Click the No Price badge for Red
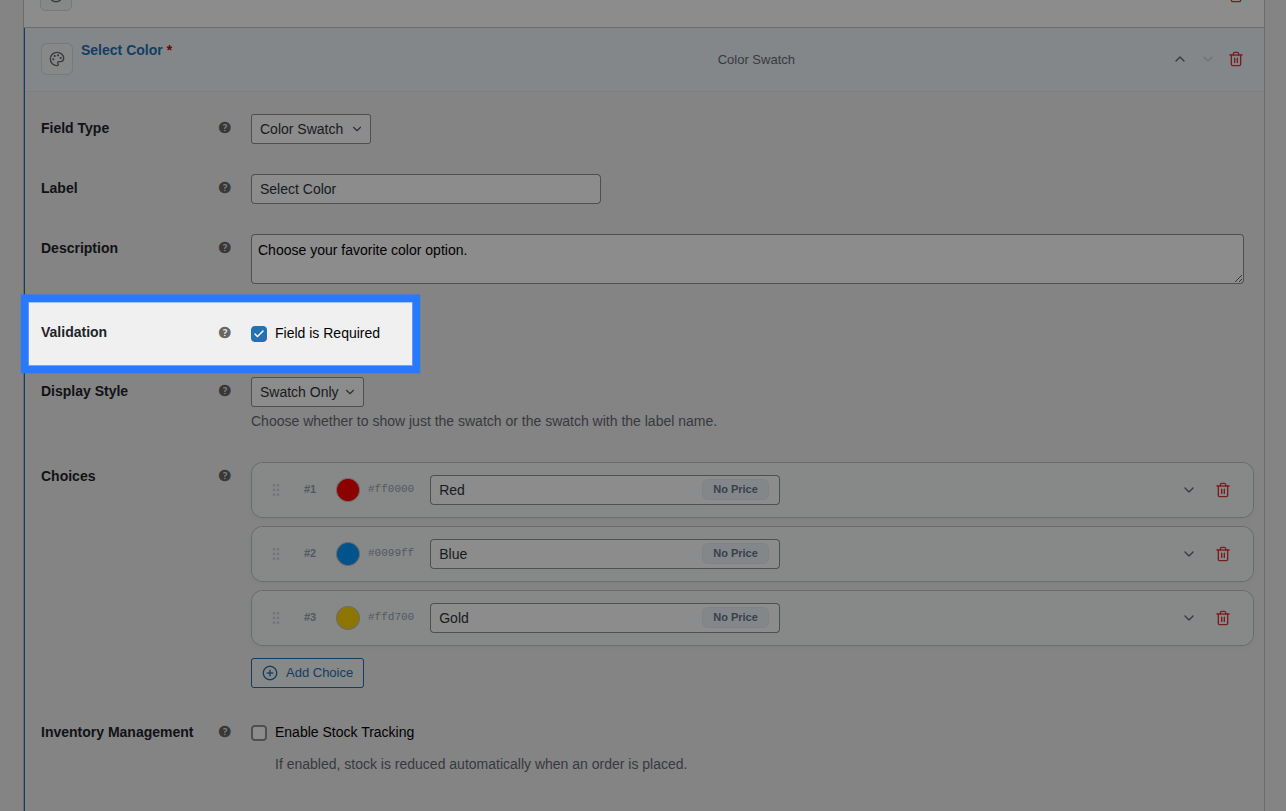Image resolution: width=1286 pixels, height=811 pixels. point(736,490)
